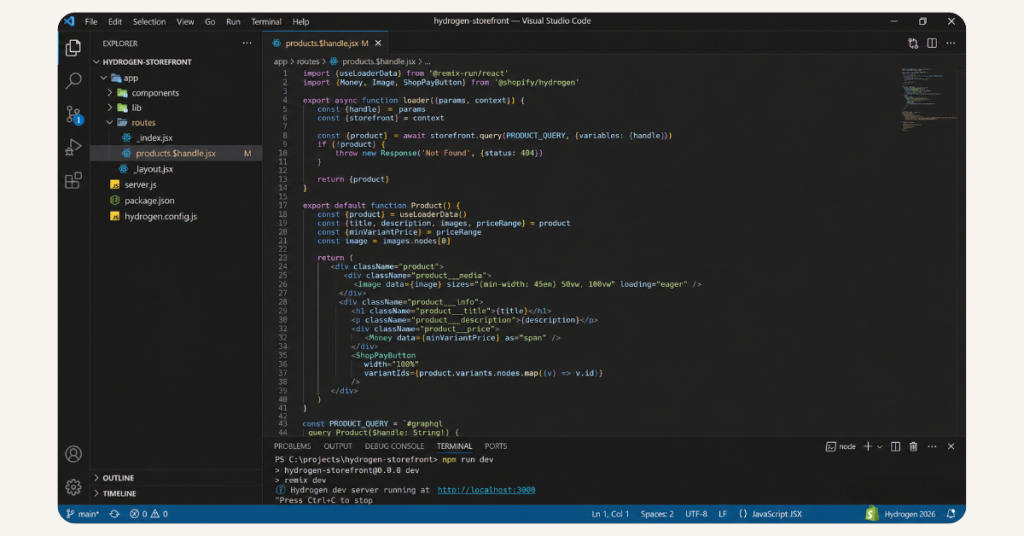
Task: Open the Source Control view
Action: (x=73, y=114)
